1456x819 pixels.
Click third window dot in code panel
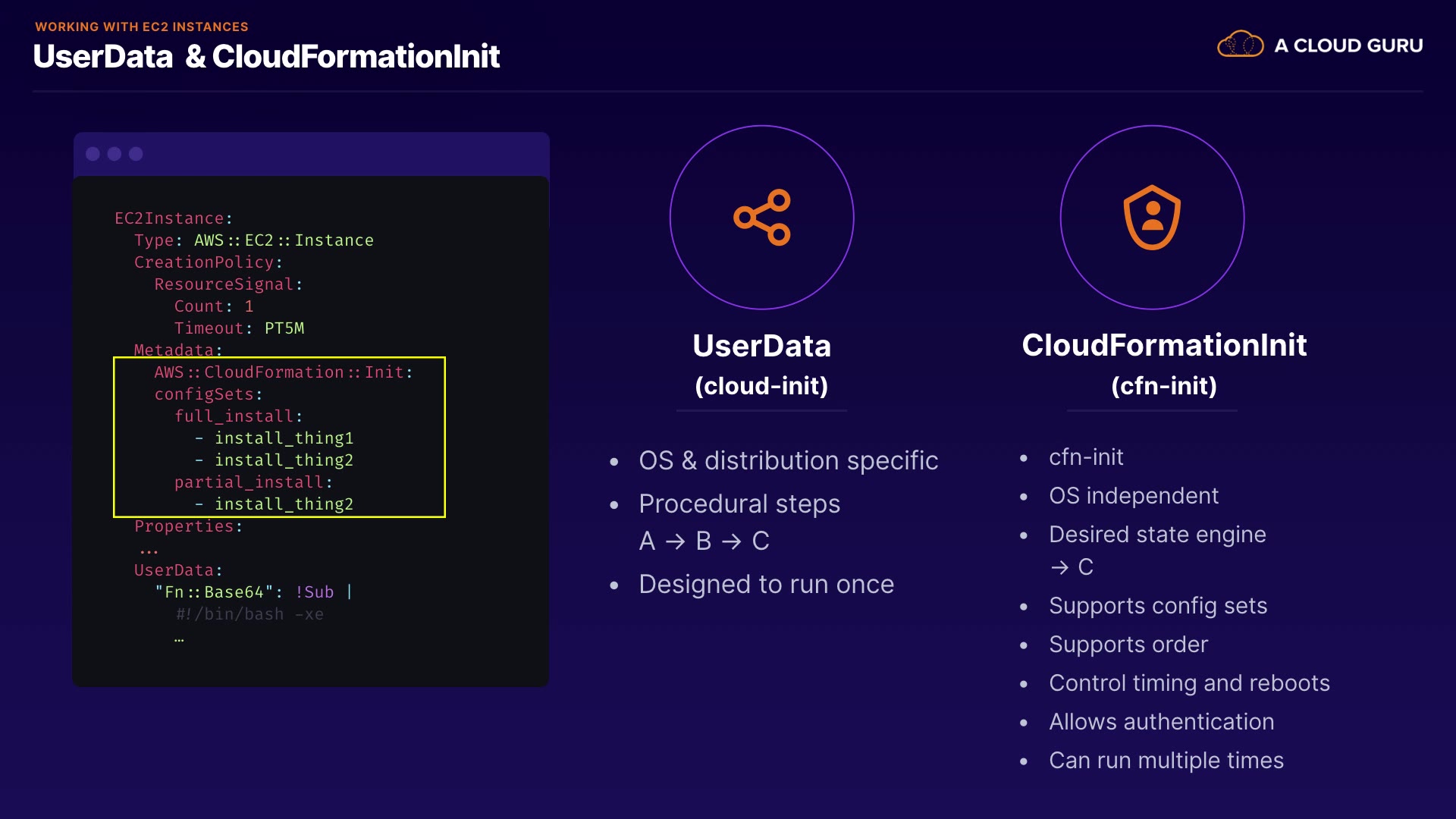(136, 154)
